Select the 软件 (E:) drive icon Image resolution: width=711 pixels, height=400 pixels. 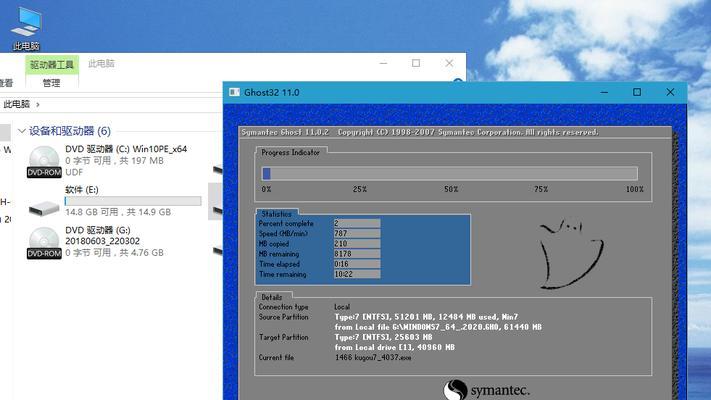pyautogui.click(x=44, y=208)
